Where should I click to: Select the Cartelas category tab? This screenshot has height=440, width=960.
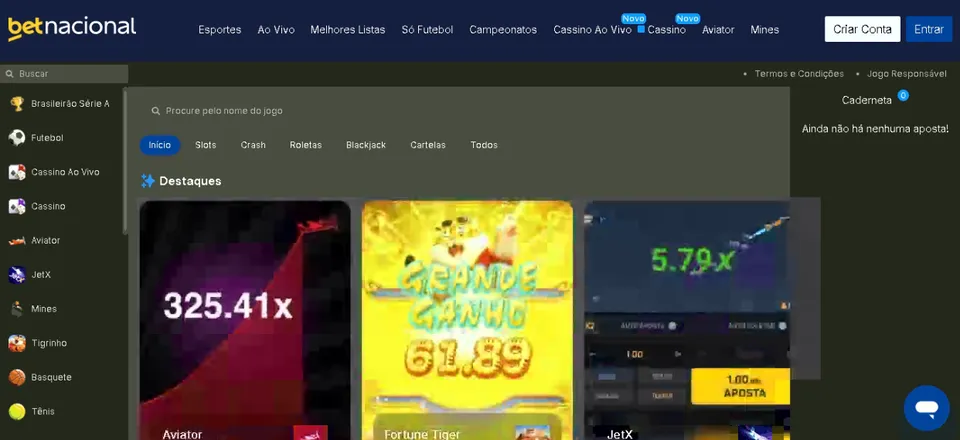(428, 145)
